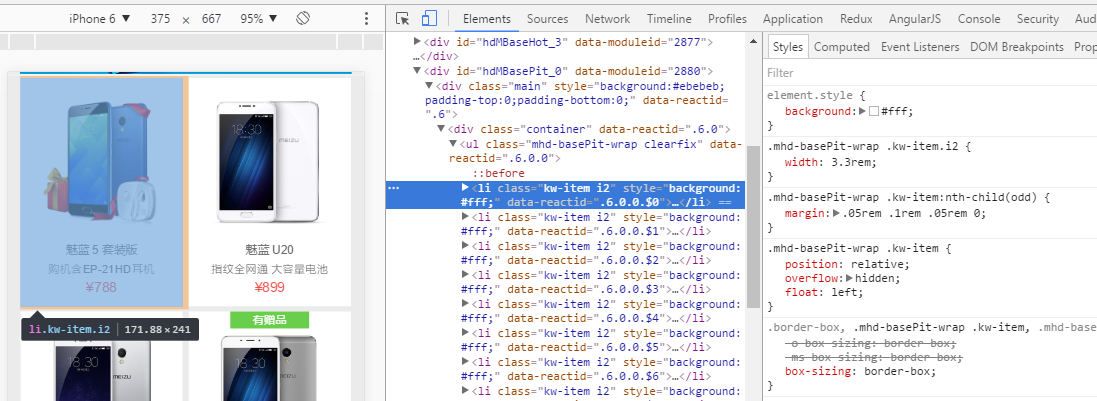The image size is (1097, 401).
Task: Expand the hdMBaseHot_3 div node
Action: coord(418,42)
